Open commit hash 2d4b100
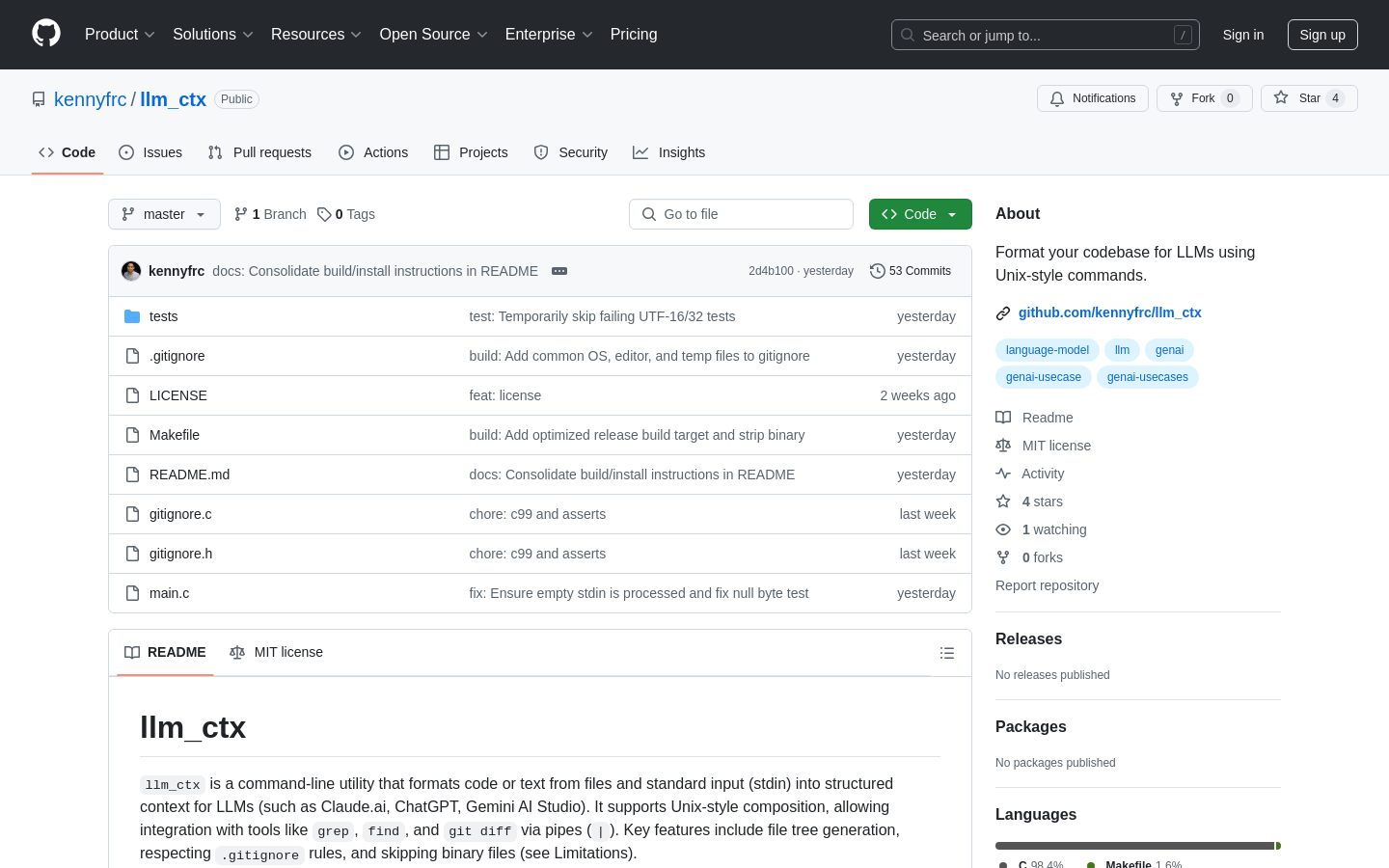The width and height of the screenshot is (1389, 868). (x=771, y=271)
